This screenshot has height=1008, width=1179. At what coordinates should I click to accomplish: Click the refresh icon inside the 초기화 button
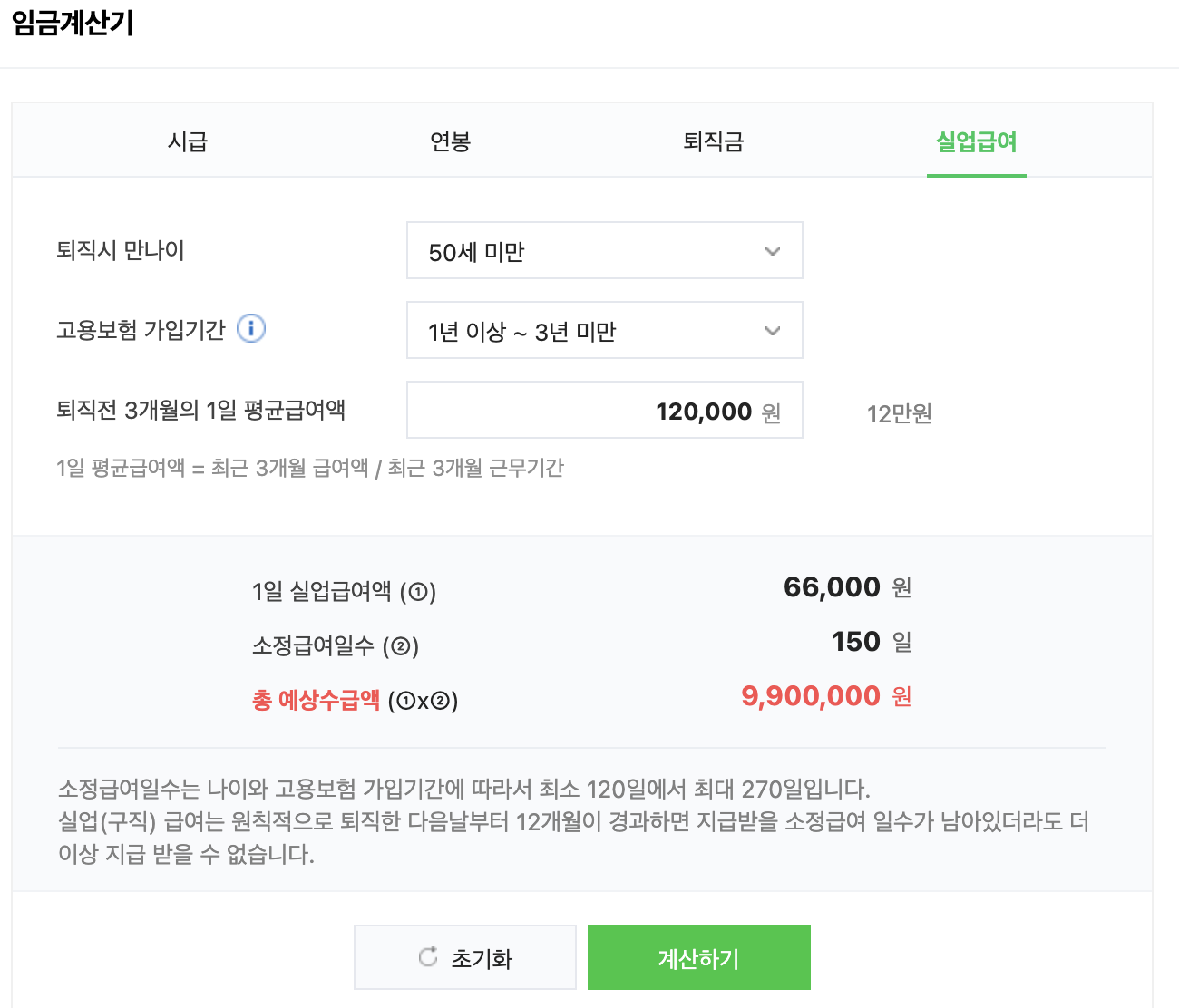428,957
